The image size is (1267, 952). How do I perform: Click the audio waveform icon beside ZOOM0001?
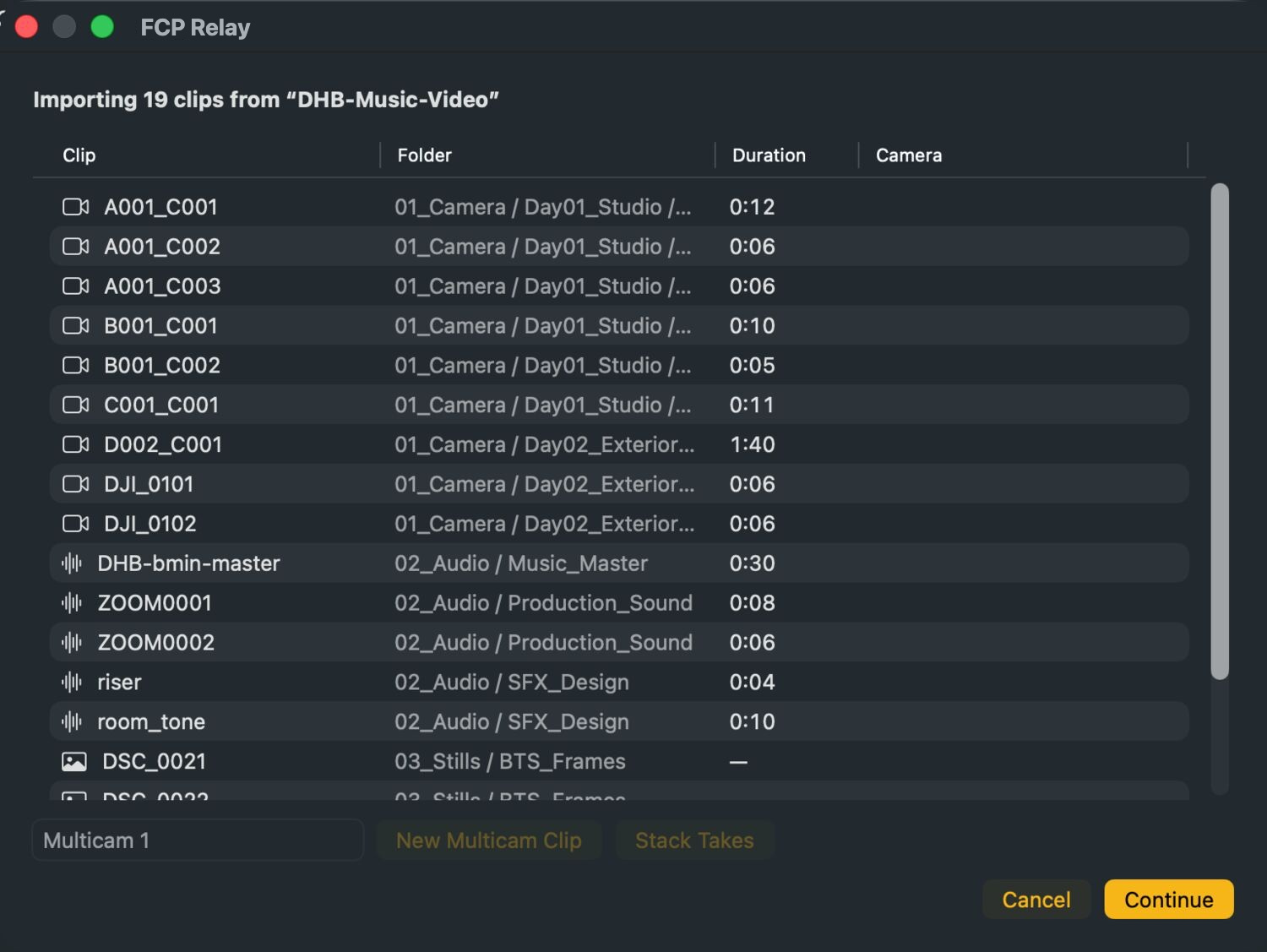click(72, 603)
